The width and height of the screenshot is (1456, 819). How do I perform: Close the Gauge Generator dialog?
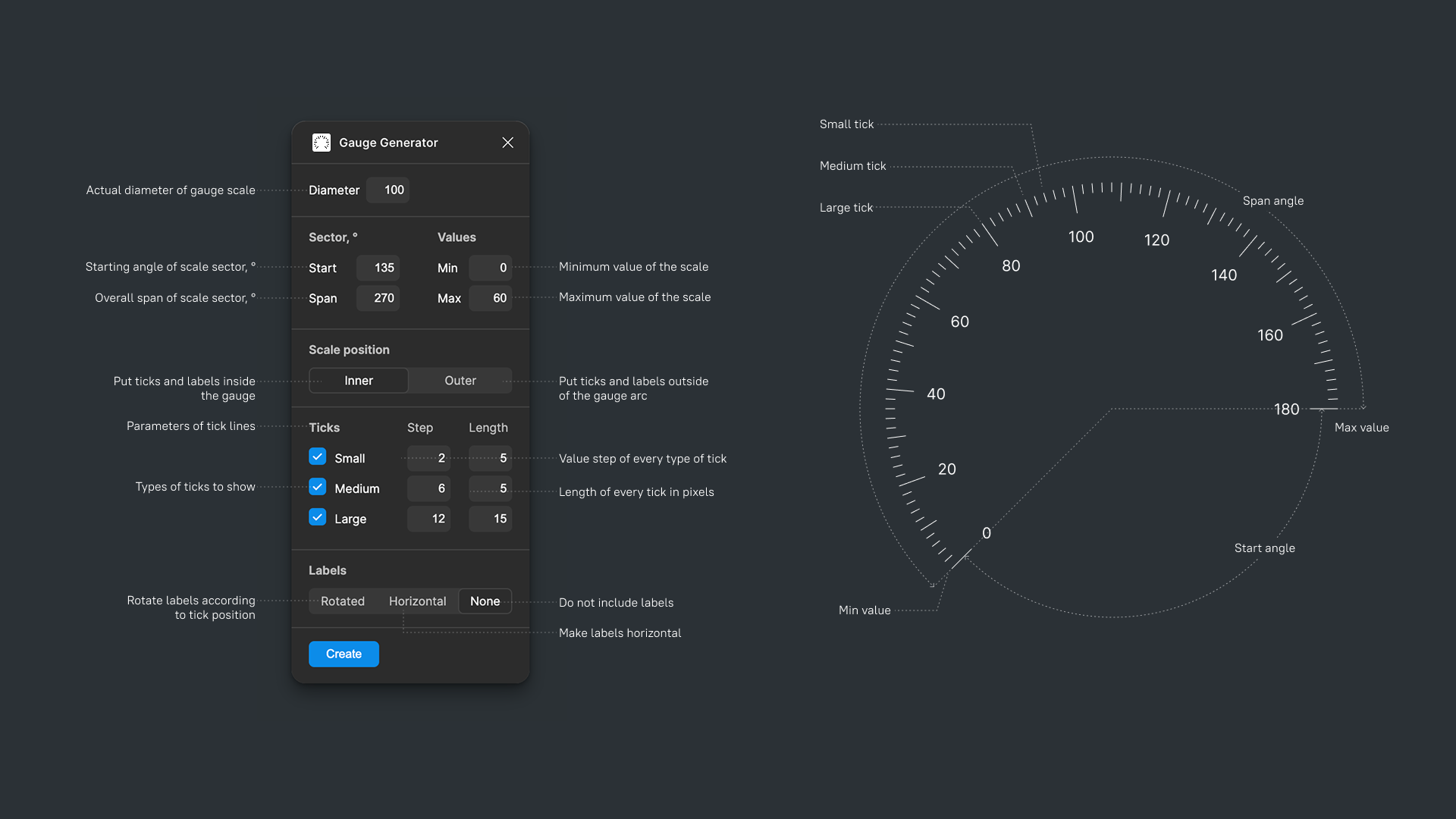pos(508,143)
